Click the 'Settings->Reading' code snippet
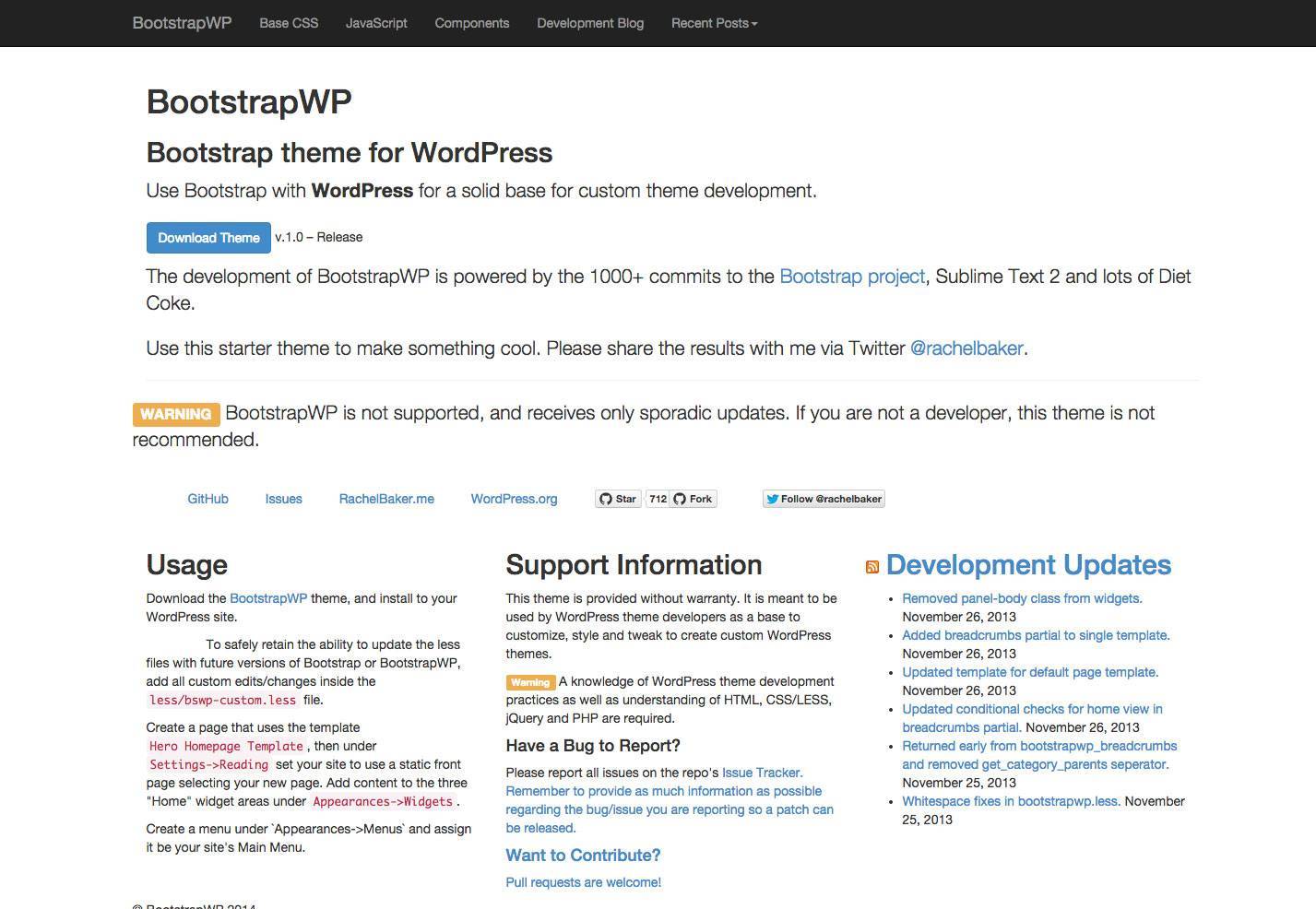The height and width of the screenshot is (909, 1316). (208, 764)
